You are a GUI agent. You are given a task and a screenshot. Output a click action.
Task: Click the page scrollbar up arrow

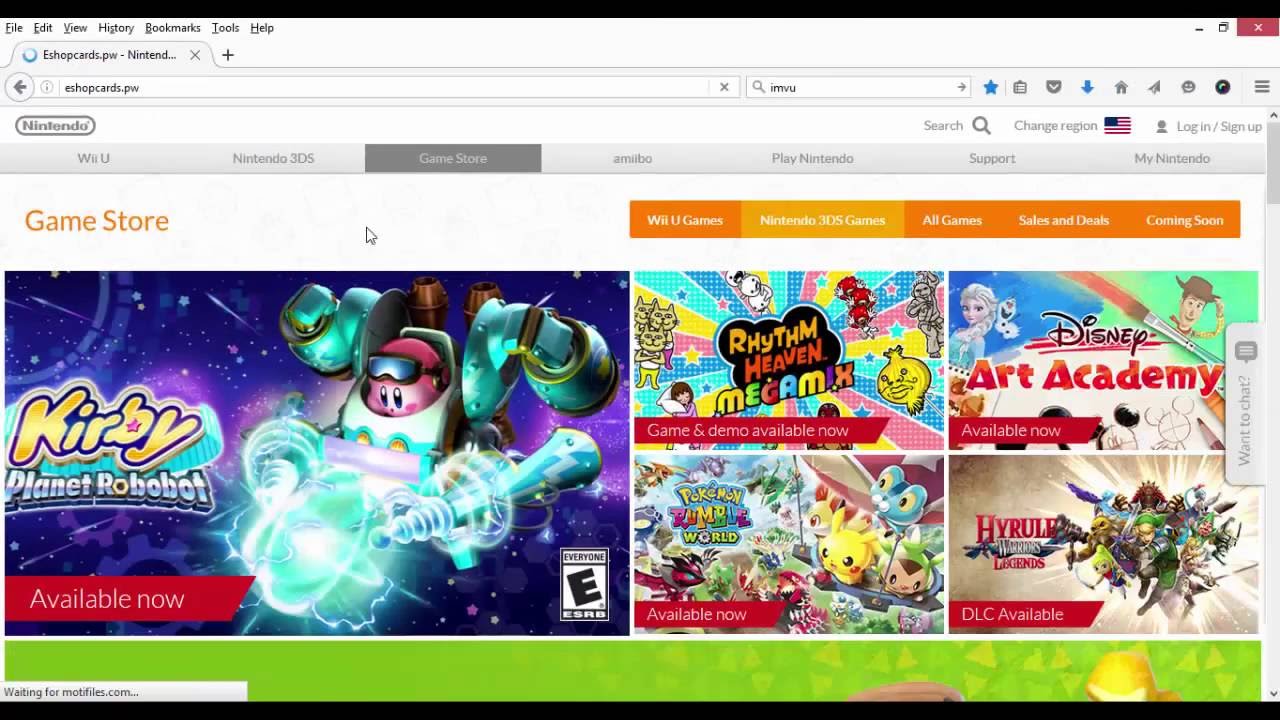(1273, 116)
